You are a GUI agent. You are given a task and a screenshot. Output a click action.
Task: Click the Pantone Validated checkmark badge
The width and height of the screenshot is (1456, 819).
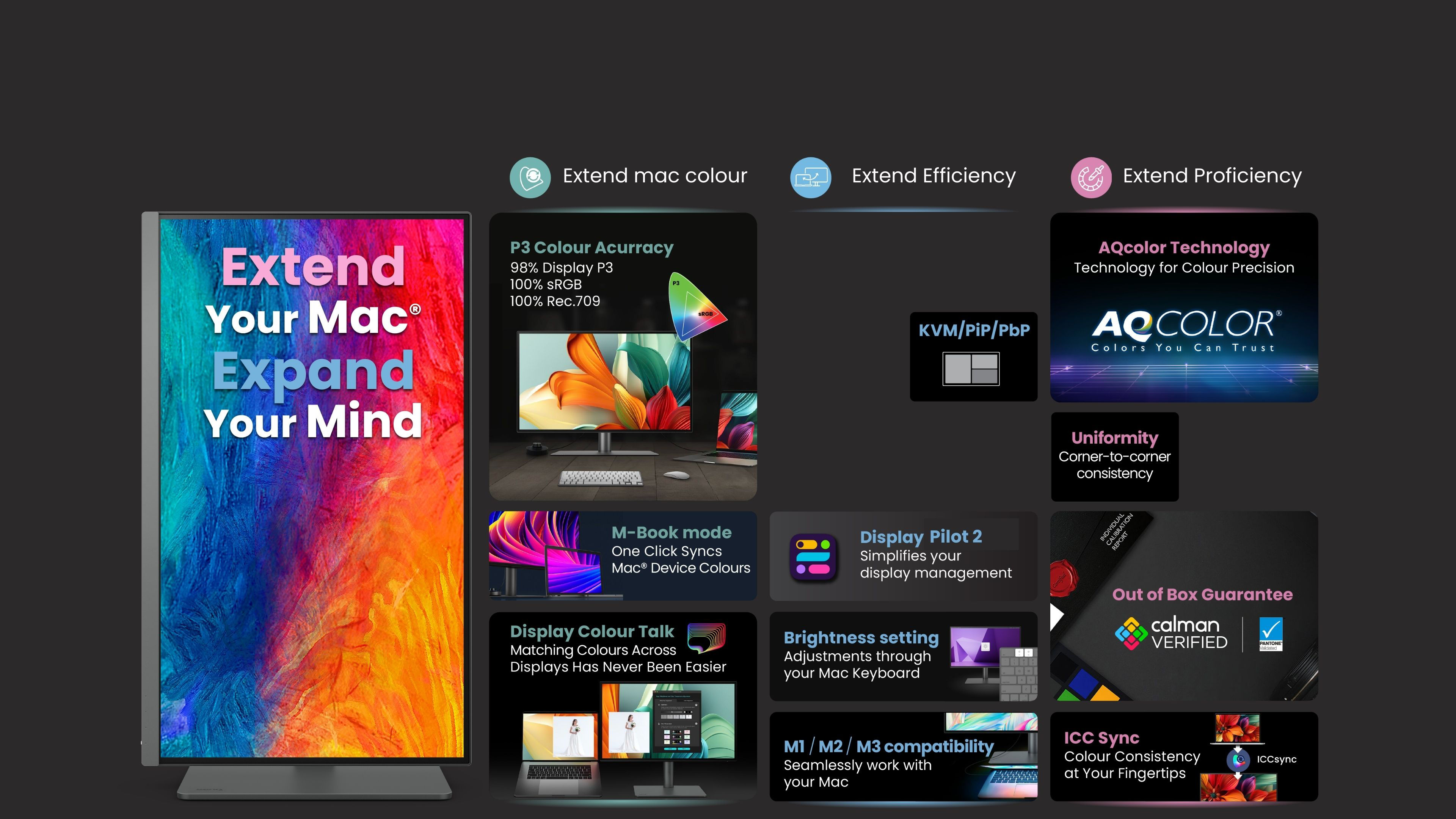[1271, 634]
